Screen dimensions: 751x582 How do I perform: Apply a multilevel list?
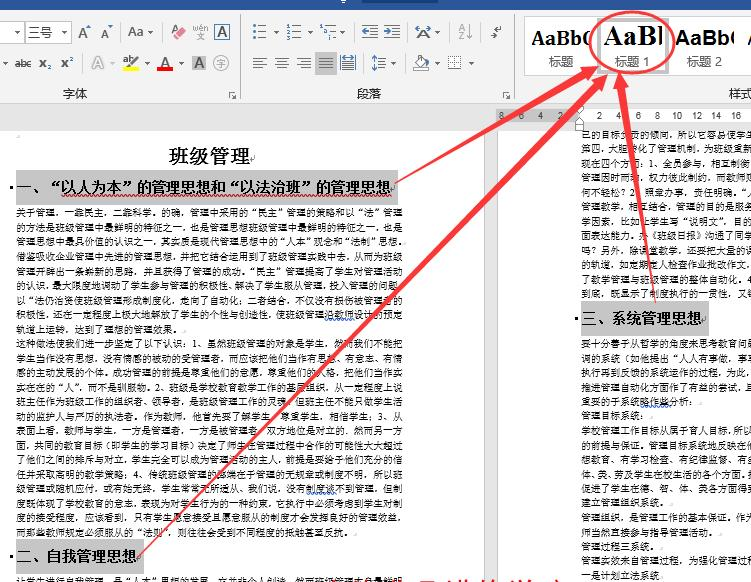329,32
